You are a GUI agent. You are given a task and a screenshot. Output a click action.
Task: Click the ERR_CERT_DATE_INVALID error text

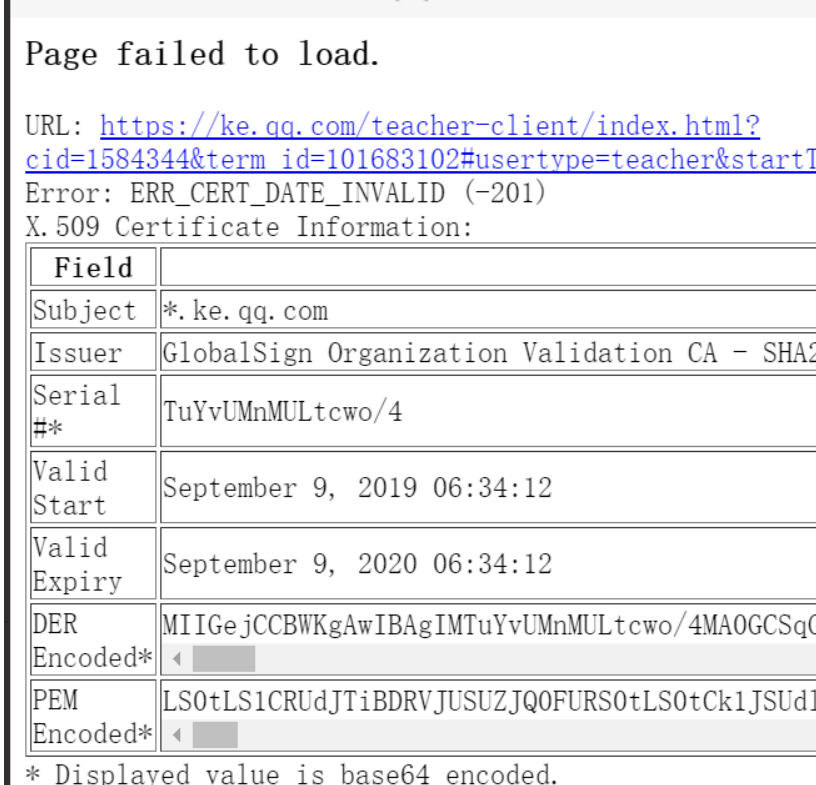286,193
